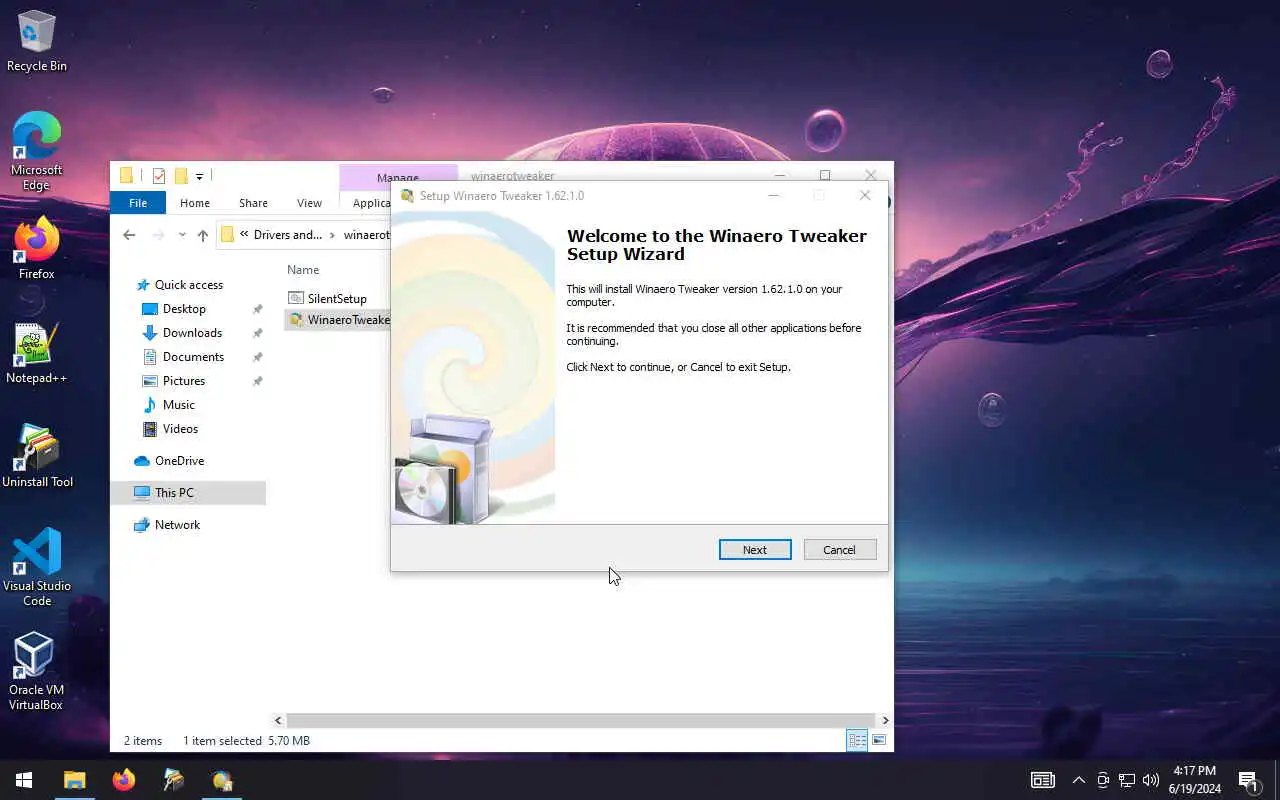Launch Visual Studio Code desktop shortcut
Viewport: 1280px width, 800px height.
point(37,567)
